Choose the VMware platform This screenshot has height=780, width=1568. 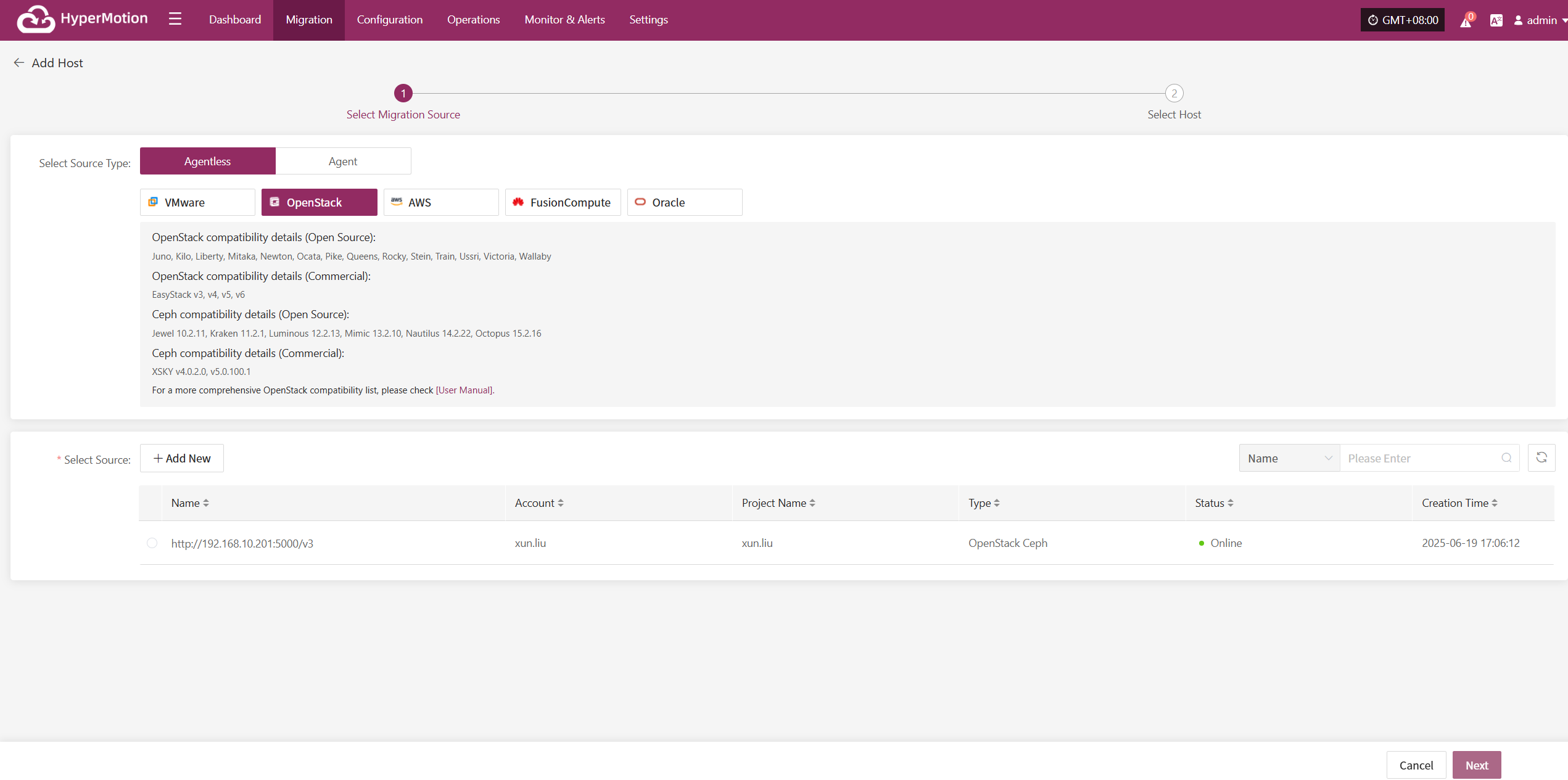tap(197, 202)
